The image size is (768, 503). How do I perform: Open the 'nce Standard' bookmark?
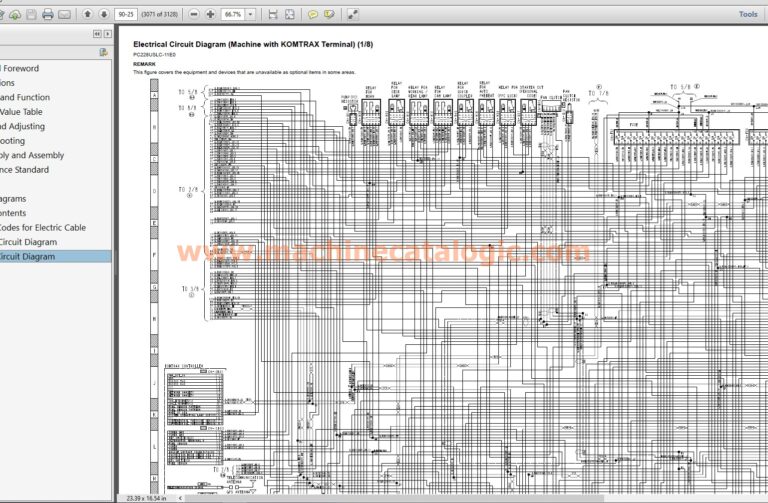point(24,170)
